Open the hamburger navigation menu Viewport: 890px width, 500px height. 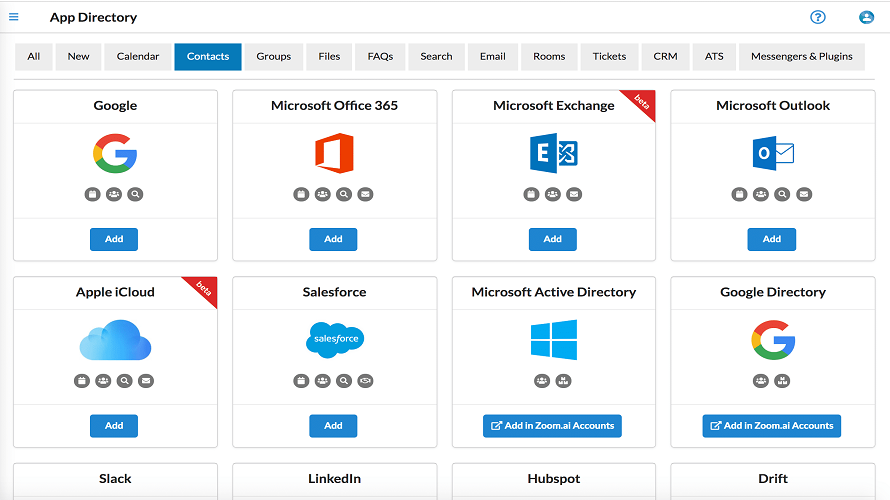coord(14,17)
